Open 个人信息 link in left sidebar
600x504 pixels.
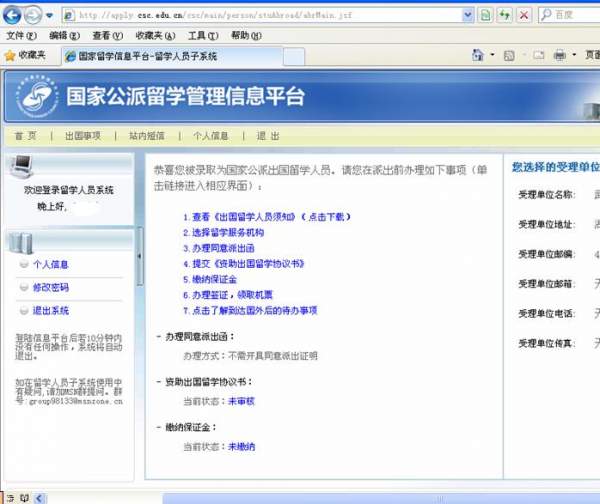pyautogui.click(x=51, y=264)
